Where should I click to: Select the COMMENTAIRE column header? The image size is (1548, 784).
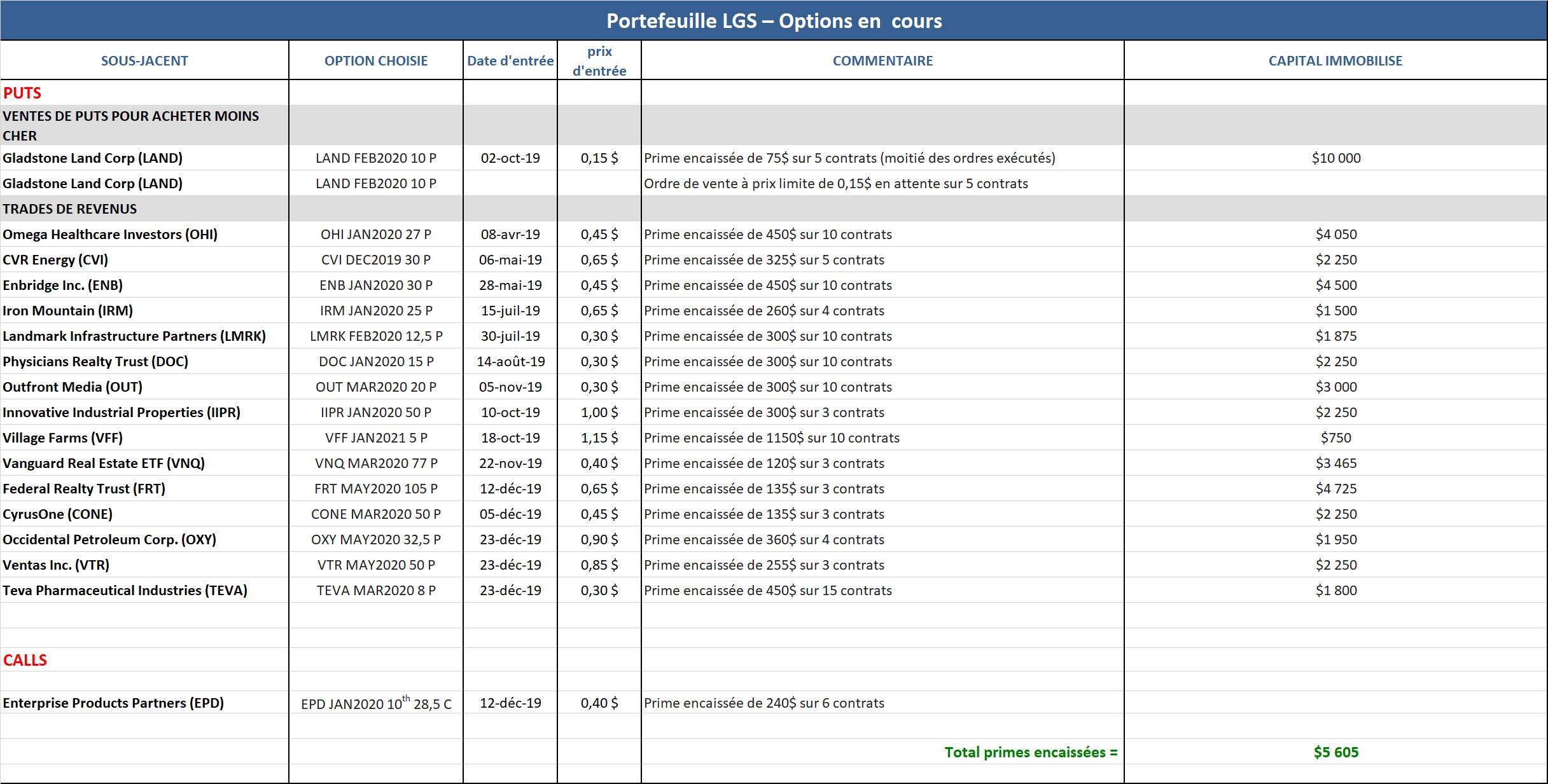click(x=882, y=61)
